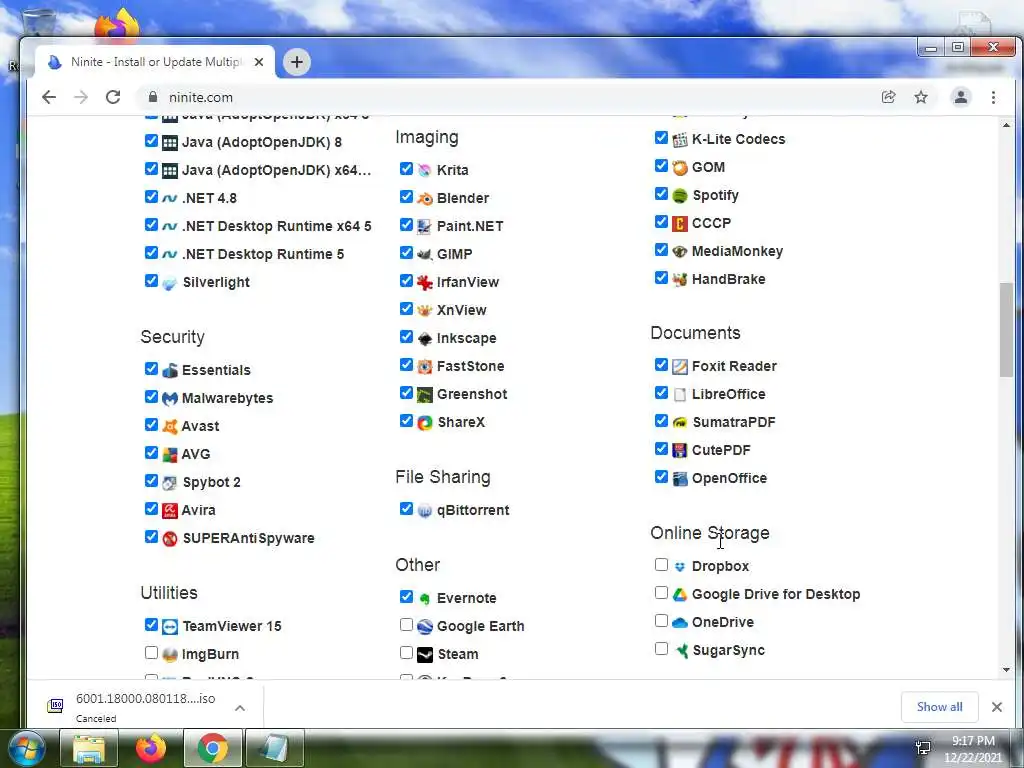Click the .NET Desktop Runtime x64 5 label
This screenshot has width=1024, height=768.
277,227
